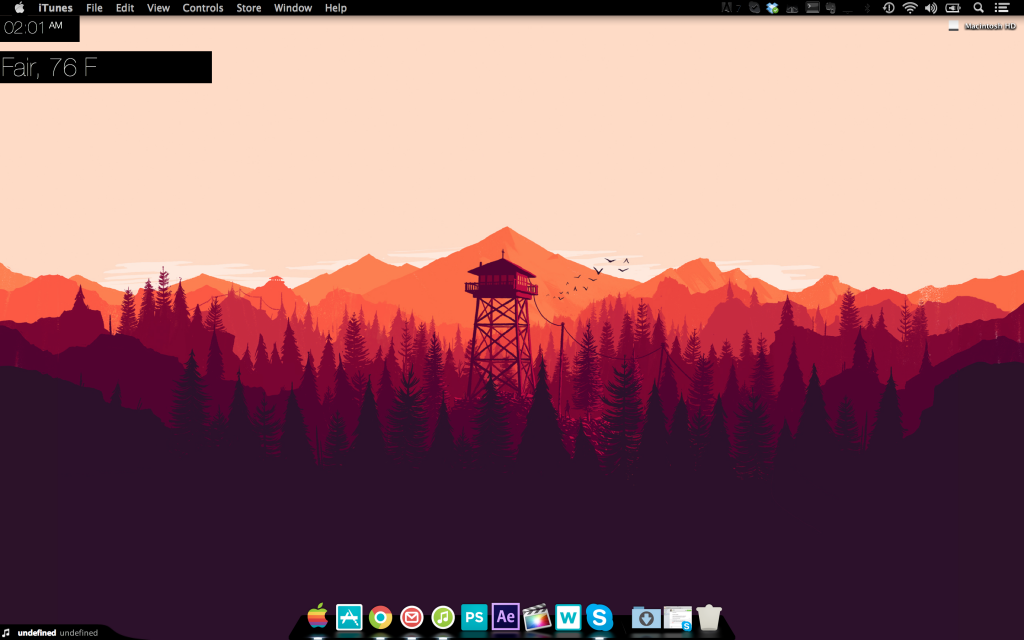Open the red mail app in dock
This screenshot has width=1024, height=640.
tap(411, 617)
